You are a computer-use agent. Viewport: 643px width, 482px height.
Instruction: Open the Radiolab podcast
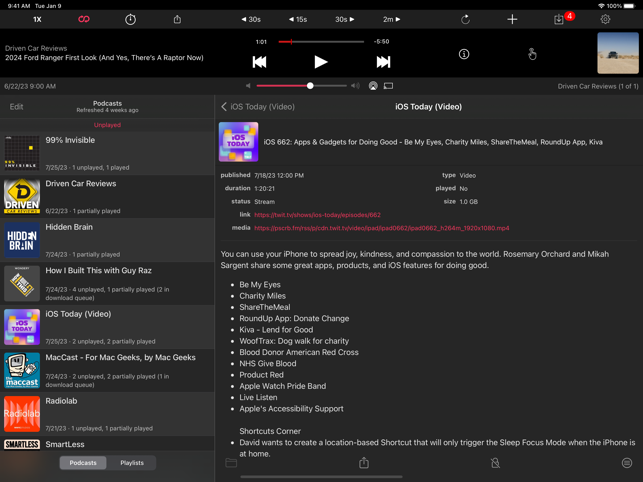click(x=107, y=414)
